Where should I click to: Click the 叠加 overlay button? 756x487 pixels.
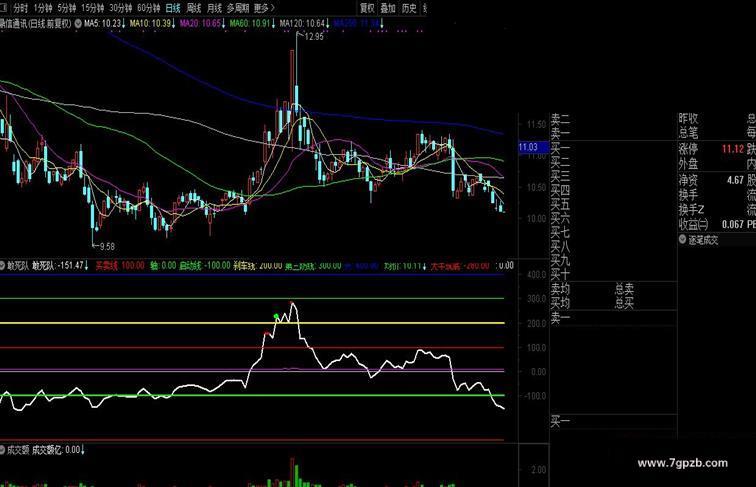coord(388,8)
